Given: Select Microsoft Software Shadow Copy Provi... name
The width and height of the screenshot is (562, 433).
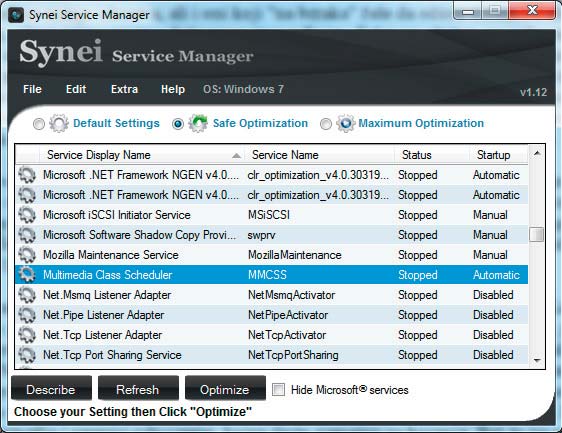Looking at the screenshot, I should pos(139,235).
